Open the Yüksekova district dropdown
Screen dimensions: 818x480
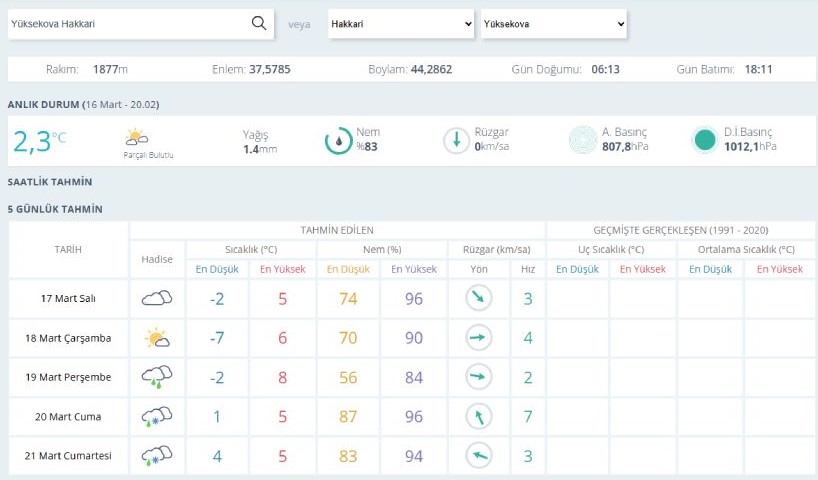[x=553, y=24]
